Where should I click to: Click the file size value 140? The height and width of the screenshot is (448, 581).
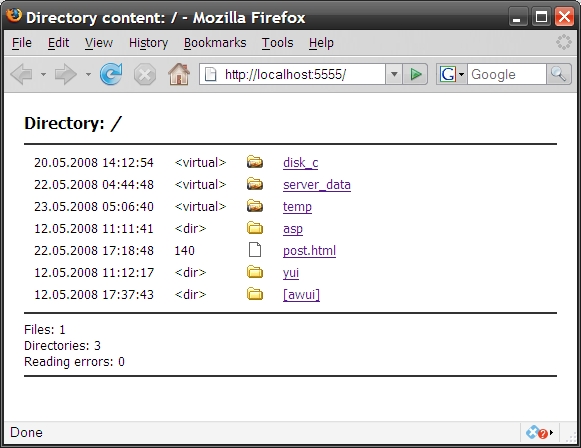[184, 250]
